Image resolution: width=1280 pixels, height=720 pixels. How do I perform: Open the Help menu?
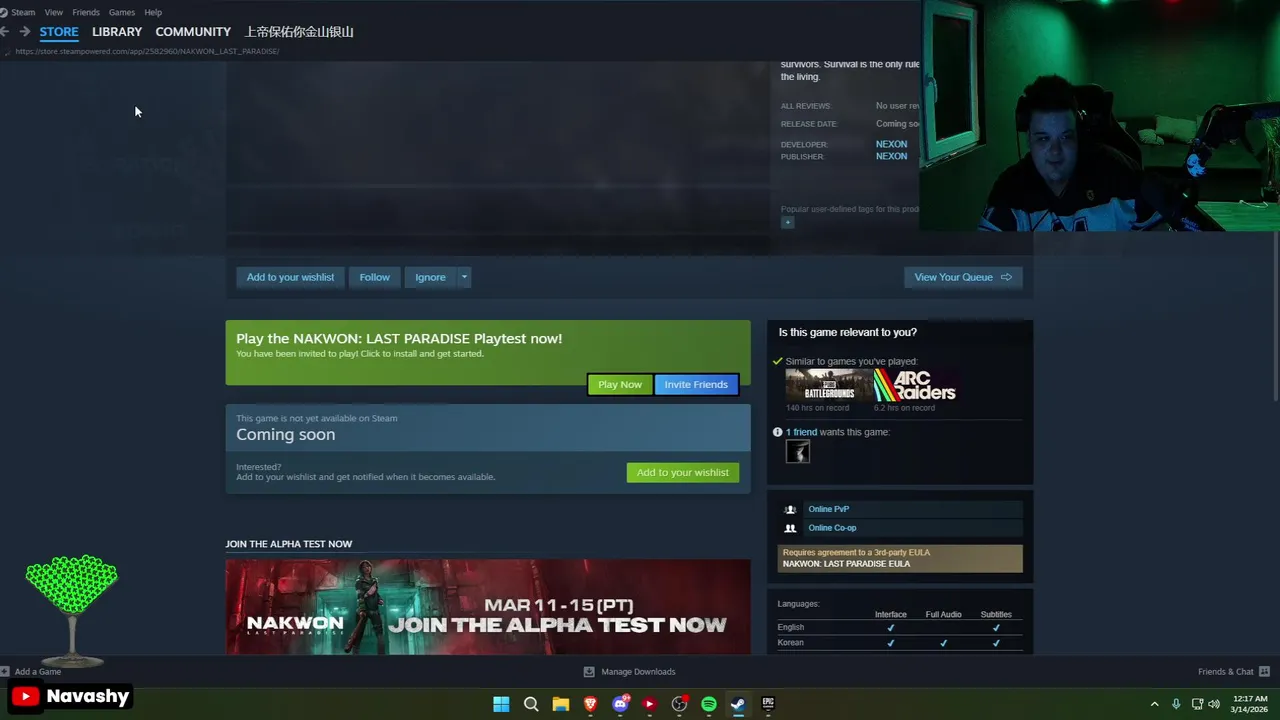click(x=153, y=12)
